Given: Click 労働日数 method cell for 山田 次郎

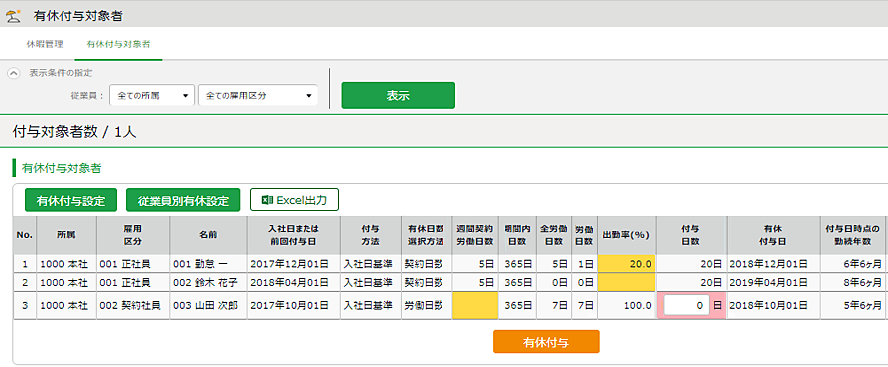Looking at the screenshot, I should pos(426,306).
